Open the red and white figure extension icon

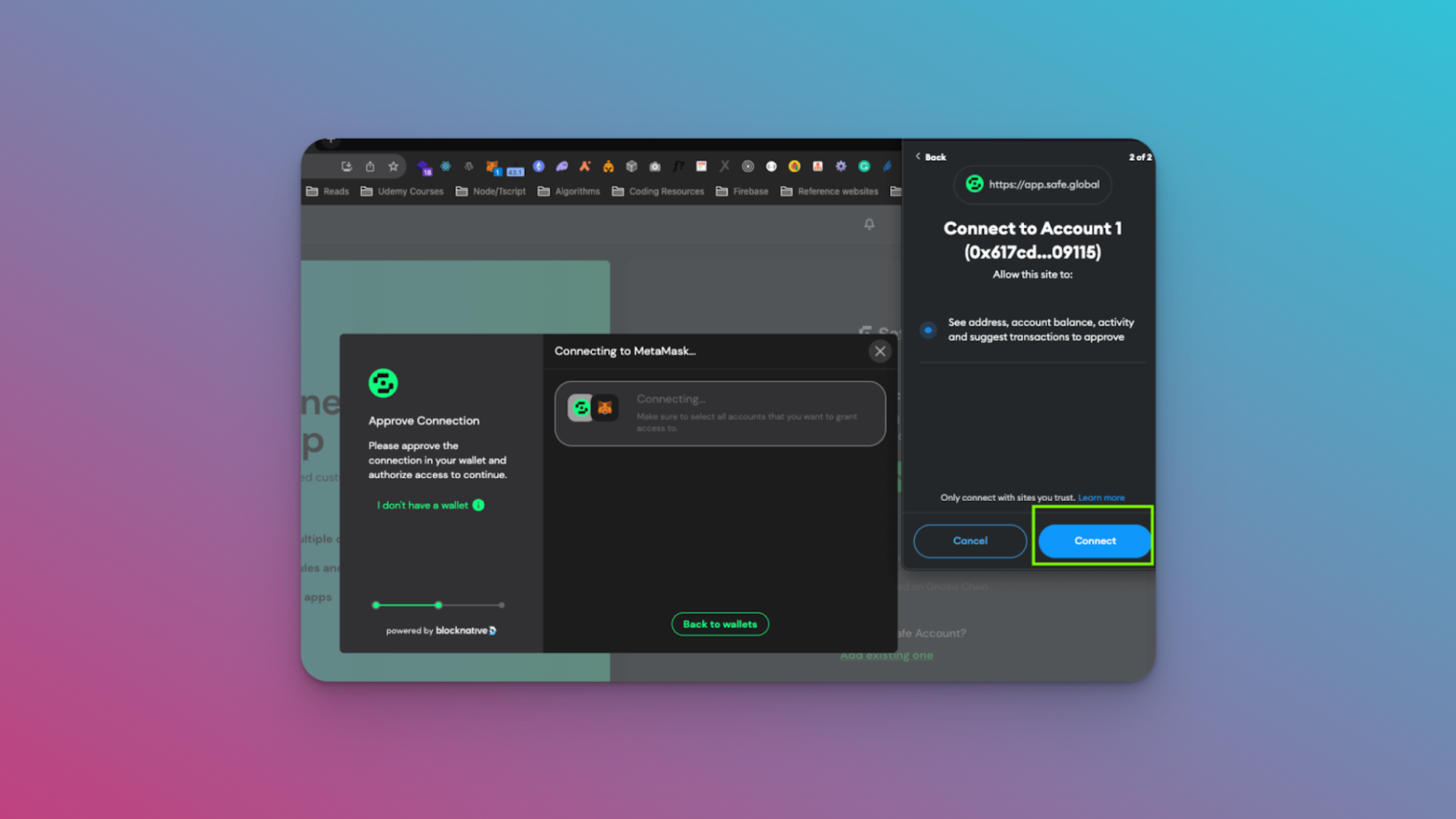(x=818, y=167)
